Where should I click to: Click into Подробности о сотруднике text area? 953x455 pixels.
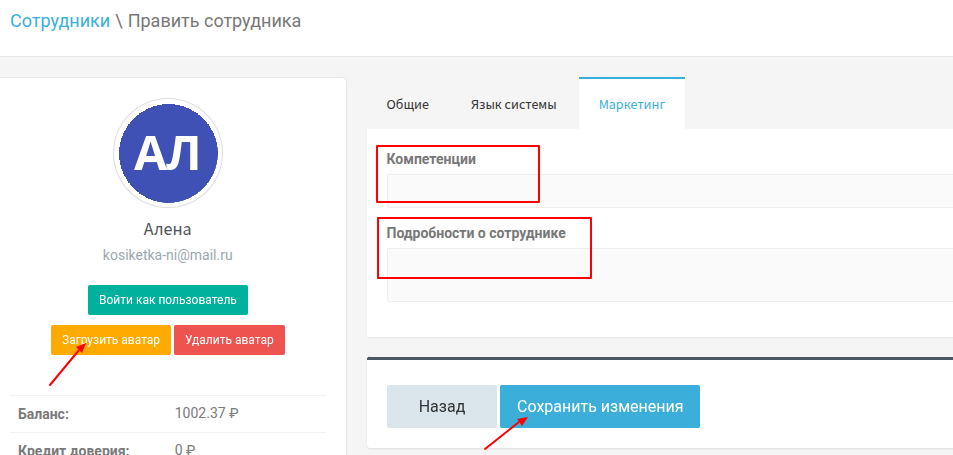click(668, 275)
